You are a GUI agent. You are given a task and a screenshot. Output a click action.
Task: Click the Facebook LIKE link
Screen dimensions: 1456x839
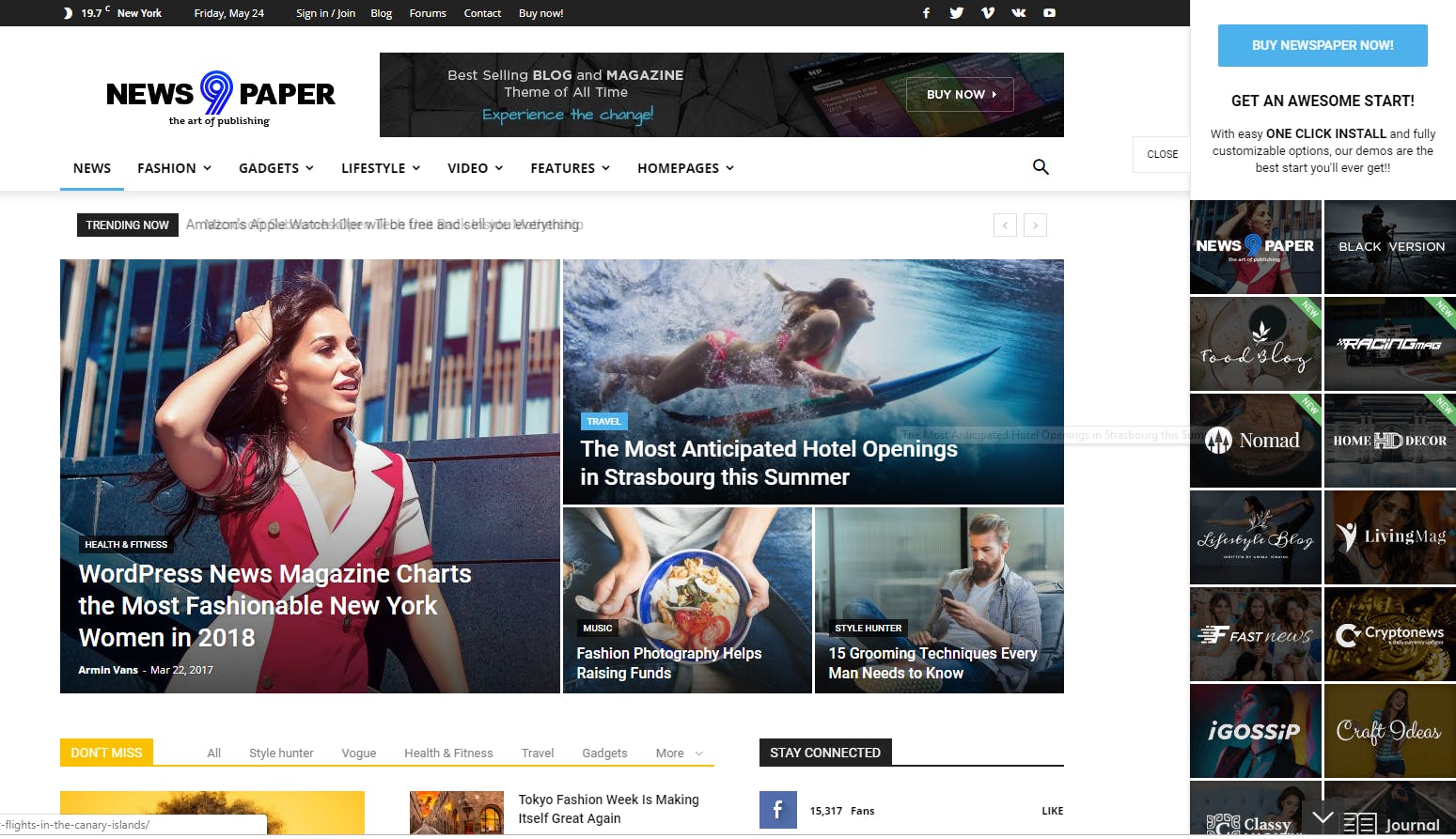1053,811
